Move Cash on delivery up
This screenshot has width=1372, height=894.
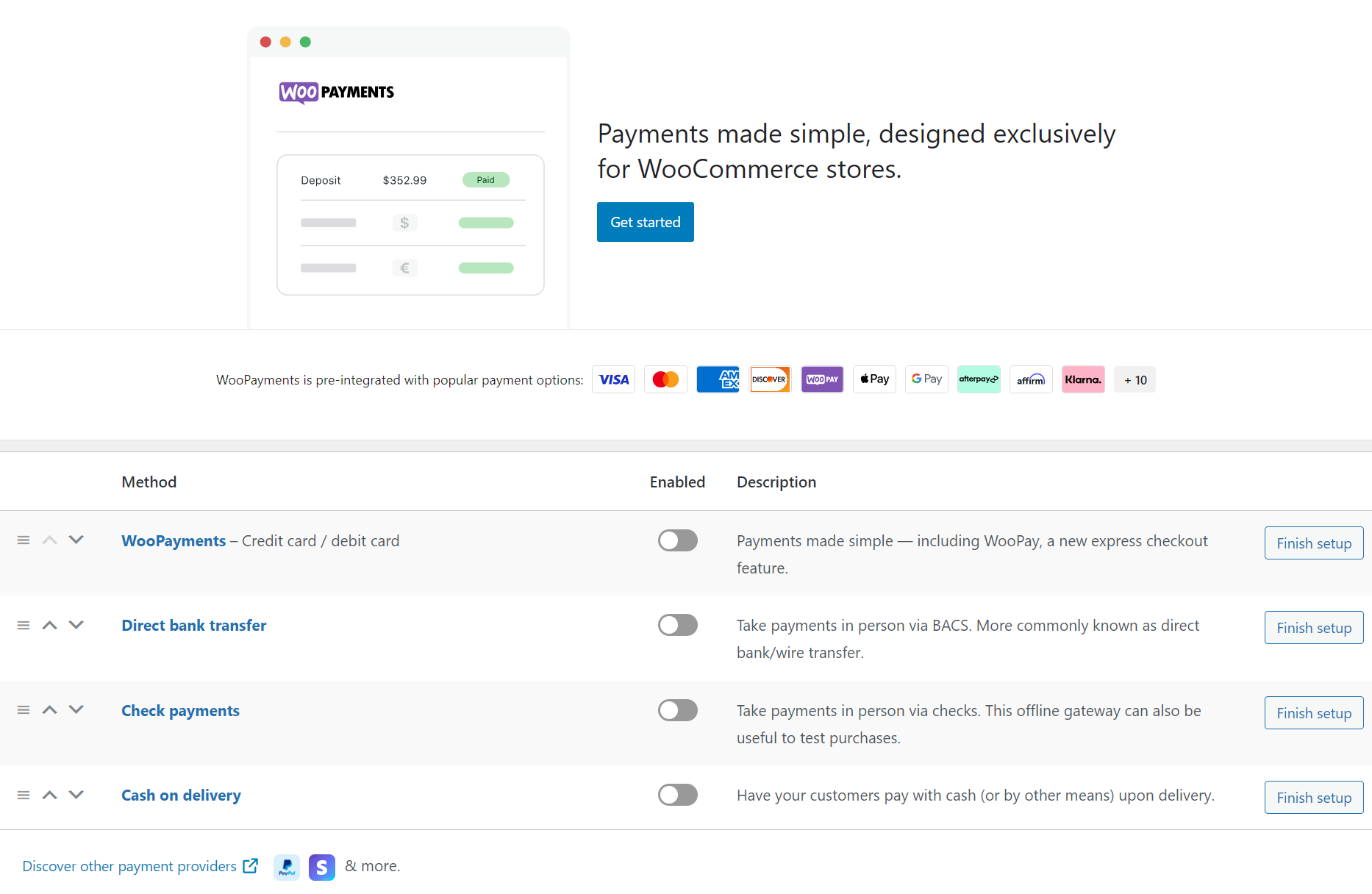tap(49, 795)
